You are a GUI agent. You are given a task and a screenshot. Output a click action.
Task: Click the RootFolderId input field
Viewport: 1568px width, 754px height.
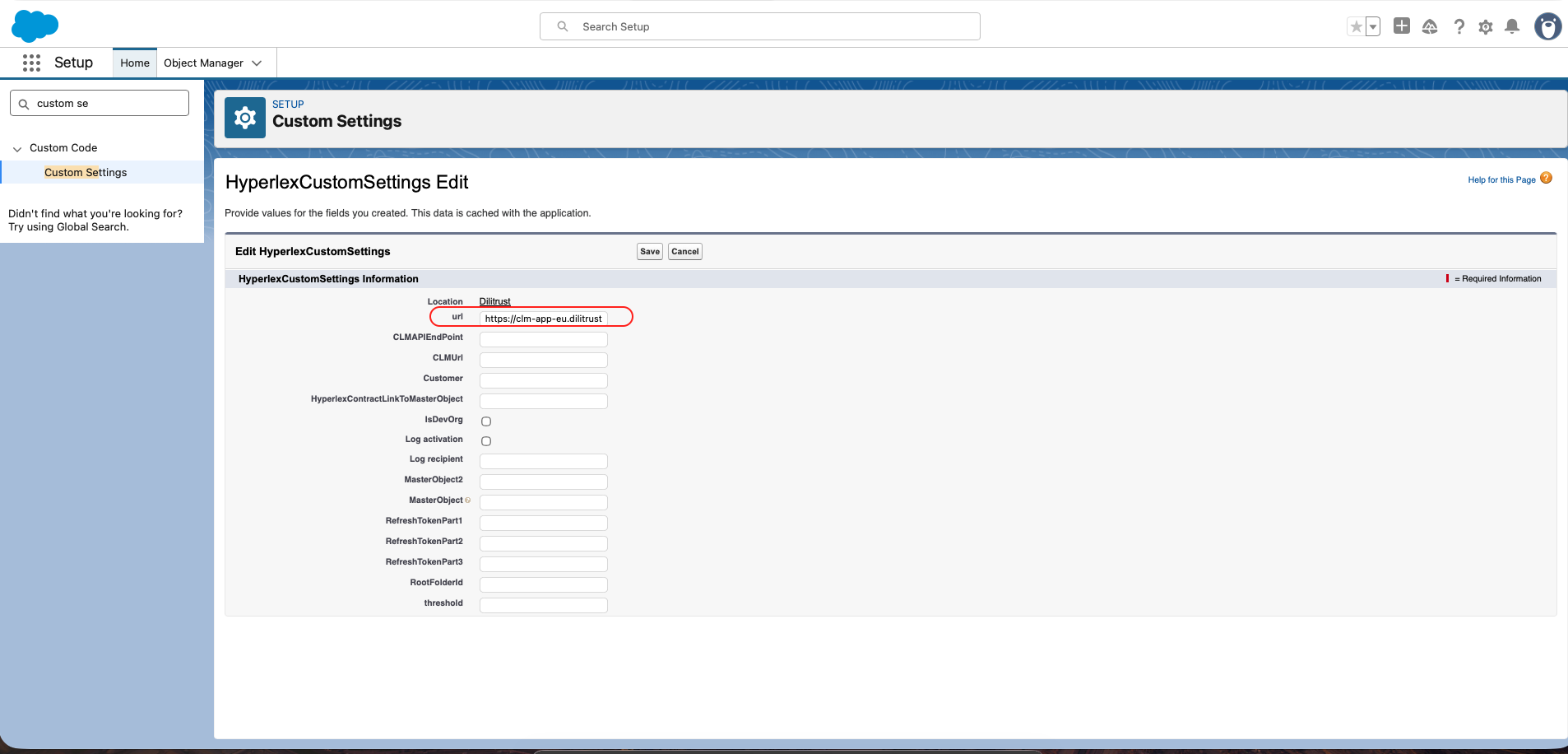pyautogui.click(x=544, y=584)
